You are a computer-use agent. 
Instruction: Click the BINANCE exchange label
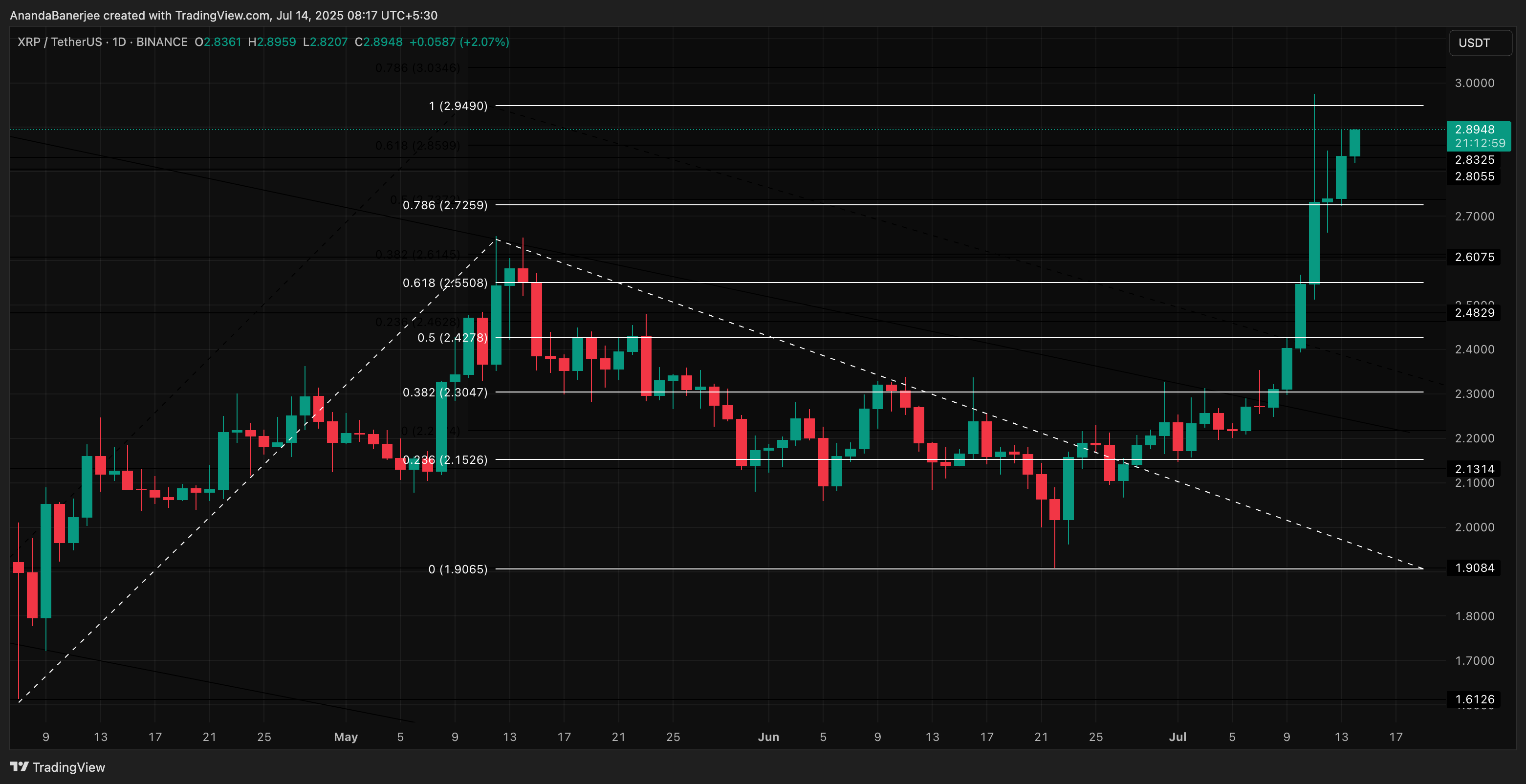pos(161,42)
